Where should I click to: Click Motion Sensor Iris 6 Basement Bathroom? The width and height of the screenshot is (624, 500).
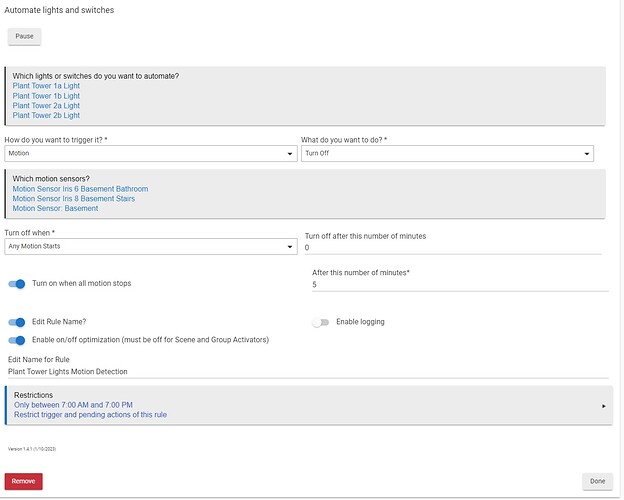(80, 189)
